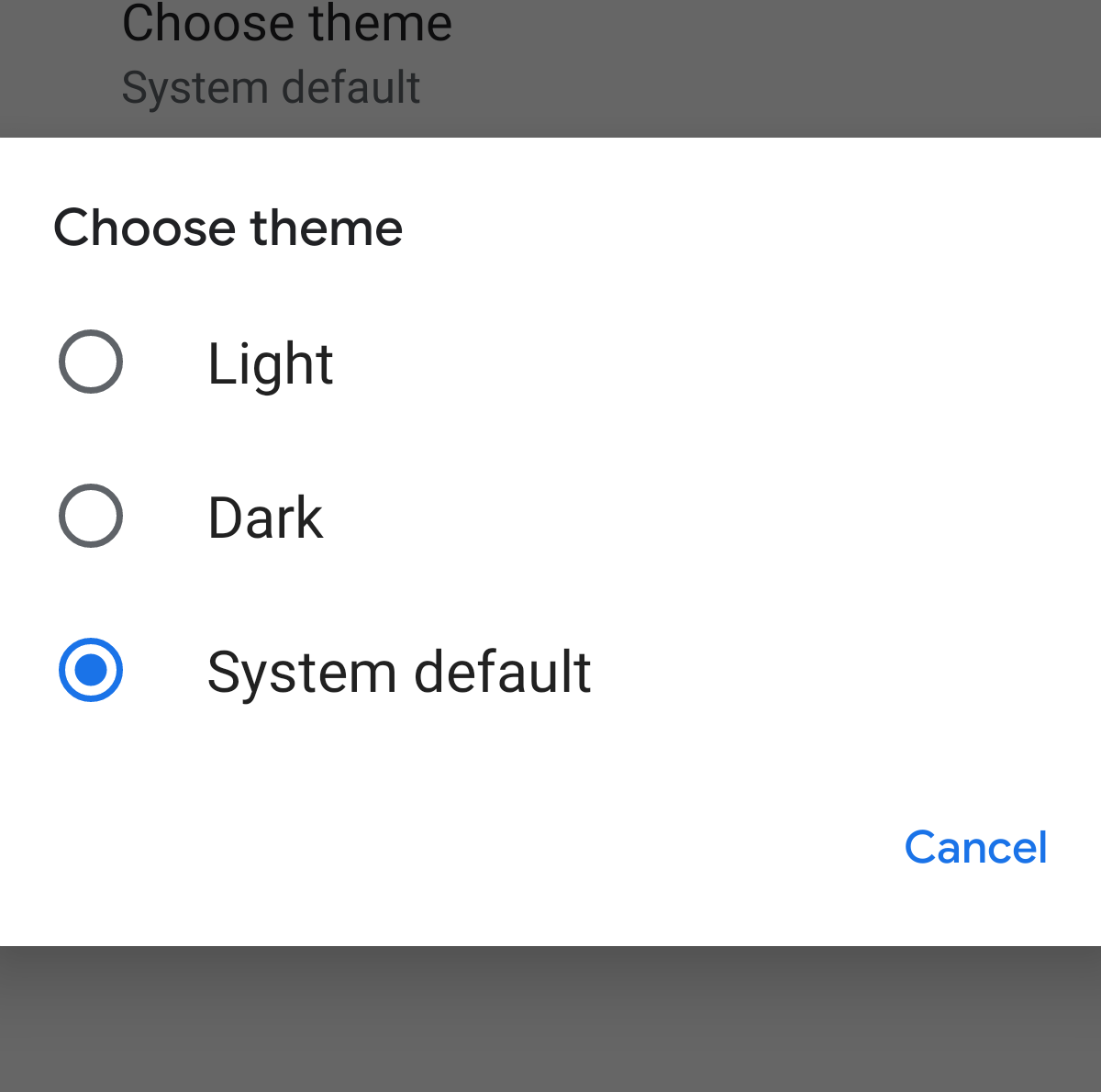Click the dimmed "Choose theme" setting behind dialog
Viewport: 1101px width, 1092px height.
click(x=286, y=24)
